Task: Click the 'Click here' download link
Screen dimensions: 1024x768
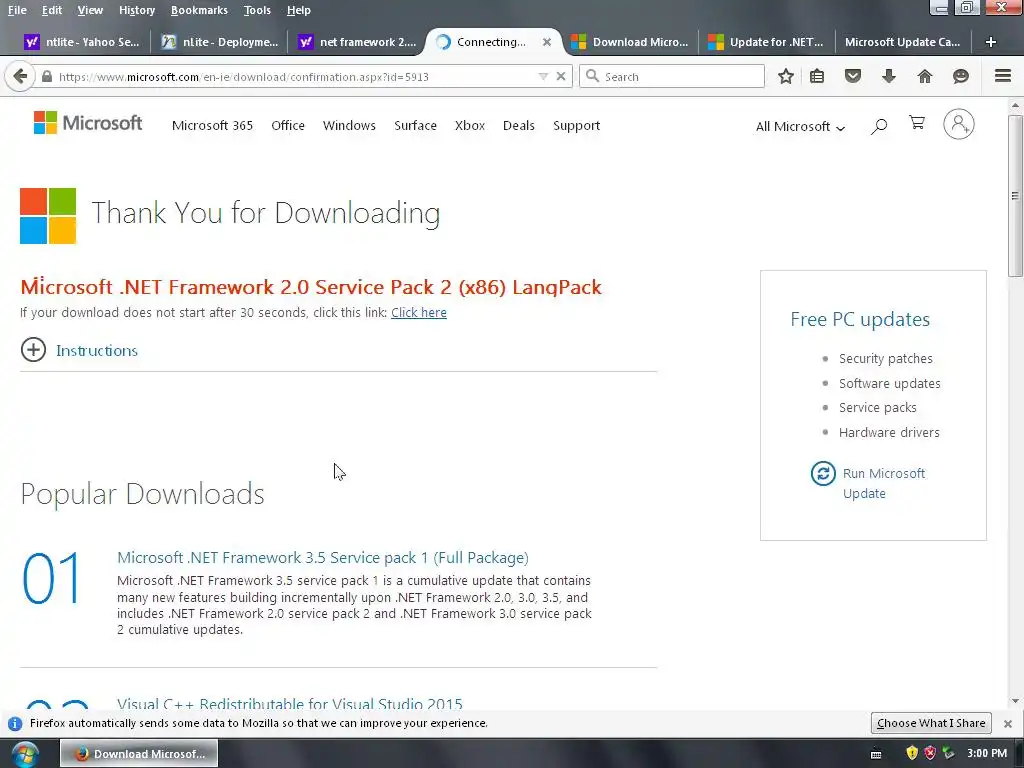Action: pos(419,312)
